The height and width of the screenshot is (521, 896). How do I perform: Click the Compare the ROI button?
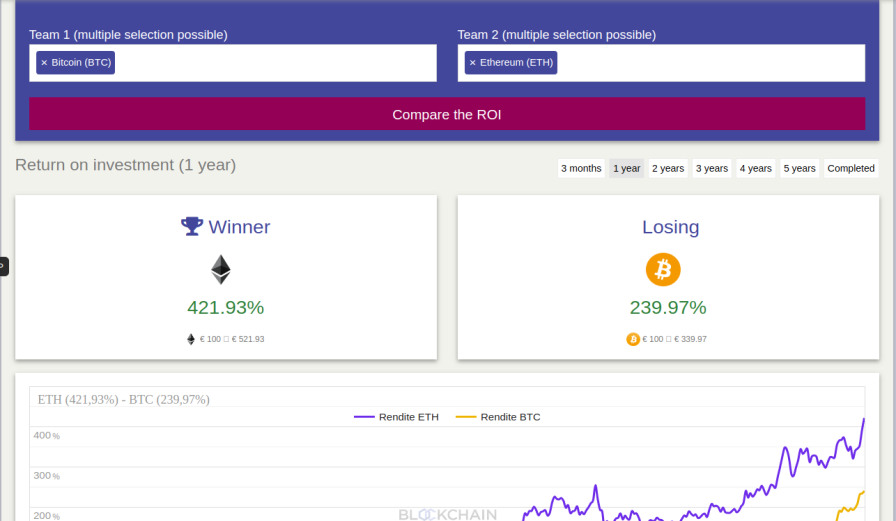pos(447,114)
